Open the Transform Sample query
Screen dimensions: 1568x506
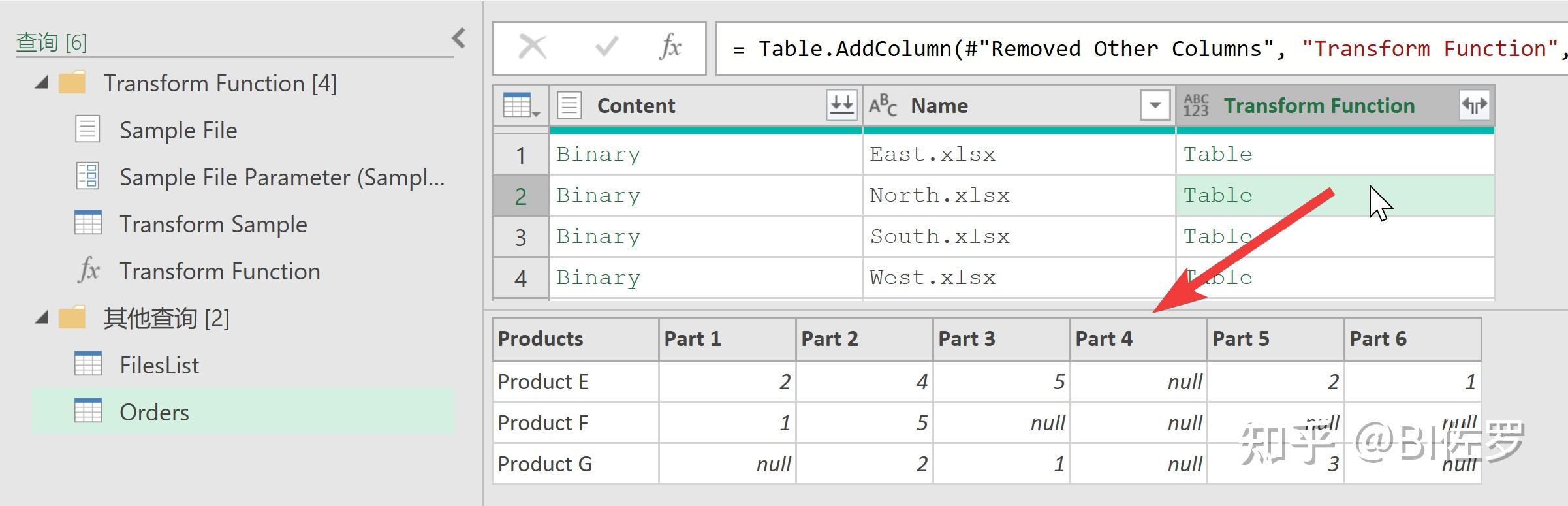[213, 225]
